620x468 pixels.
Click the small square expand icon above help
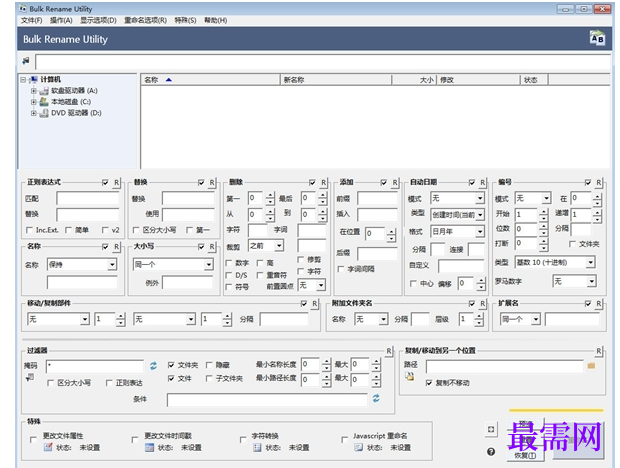click(491, 429)
